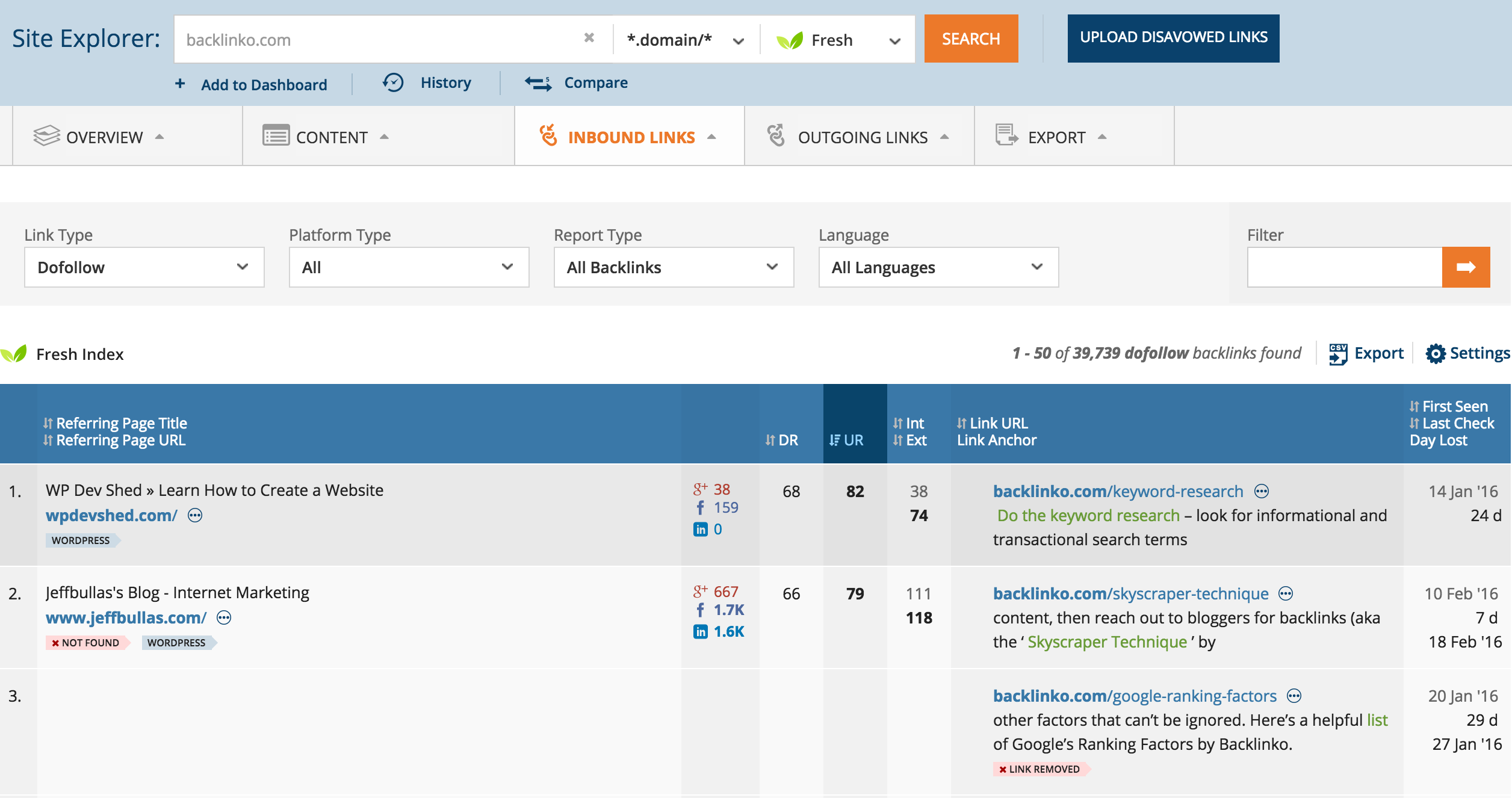Select the Outgoing Links tab
This screenshot has height=798, width=1512.
point(860,136)
